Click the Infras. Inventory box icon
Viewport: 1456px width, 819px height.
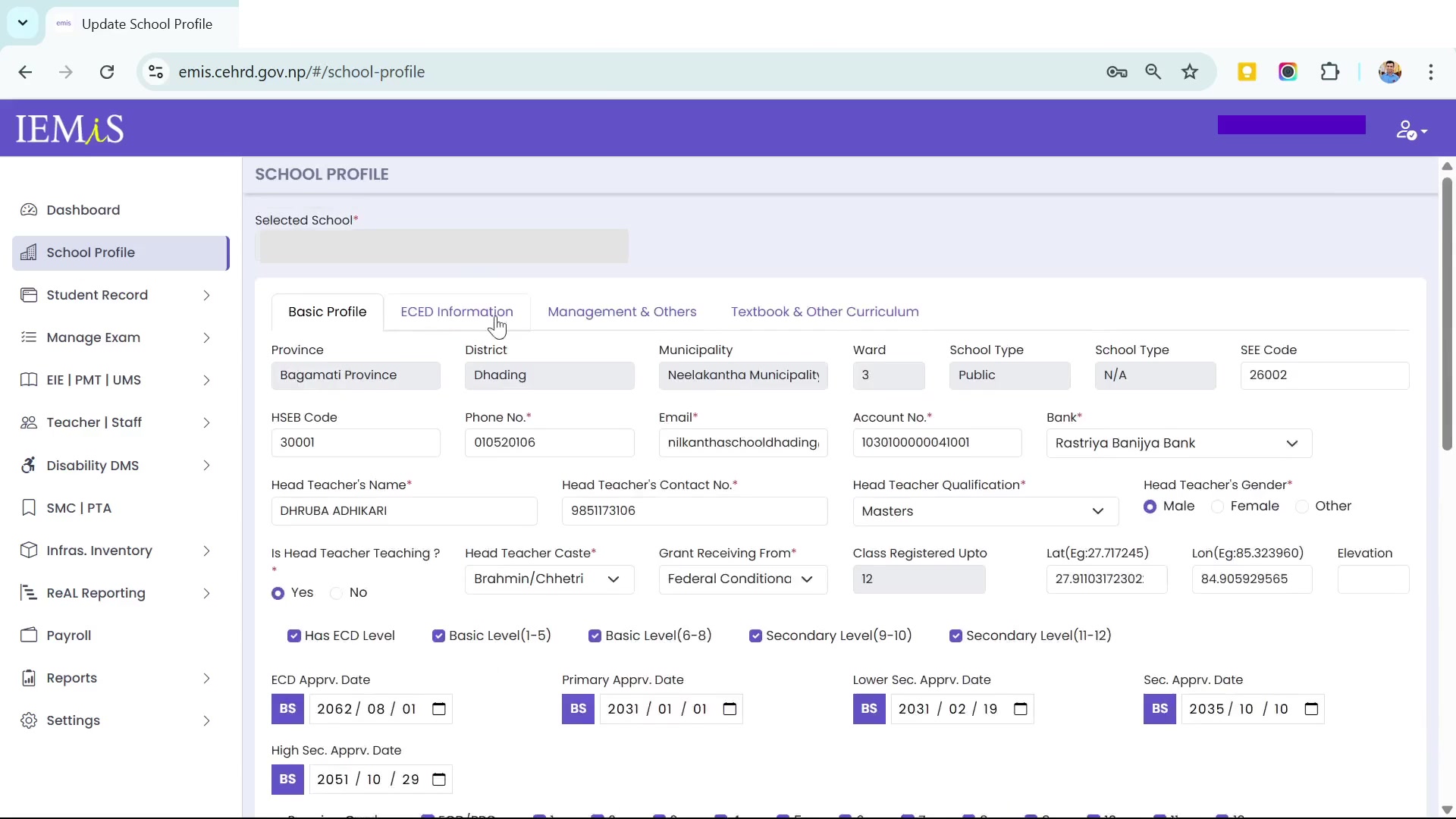29,551
